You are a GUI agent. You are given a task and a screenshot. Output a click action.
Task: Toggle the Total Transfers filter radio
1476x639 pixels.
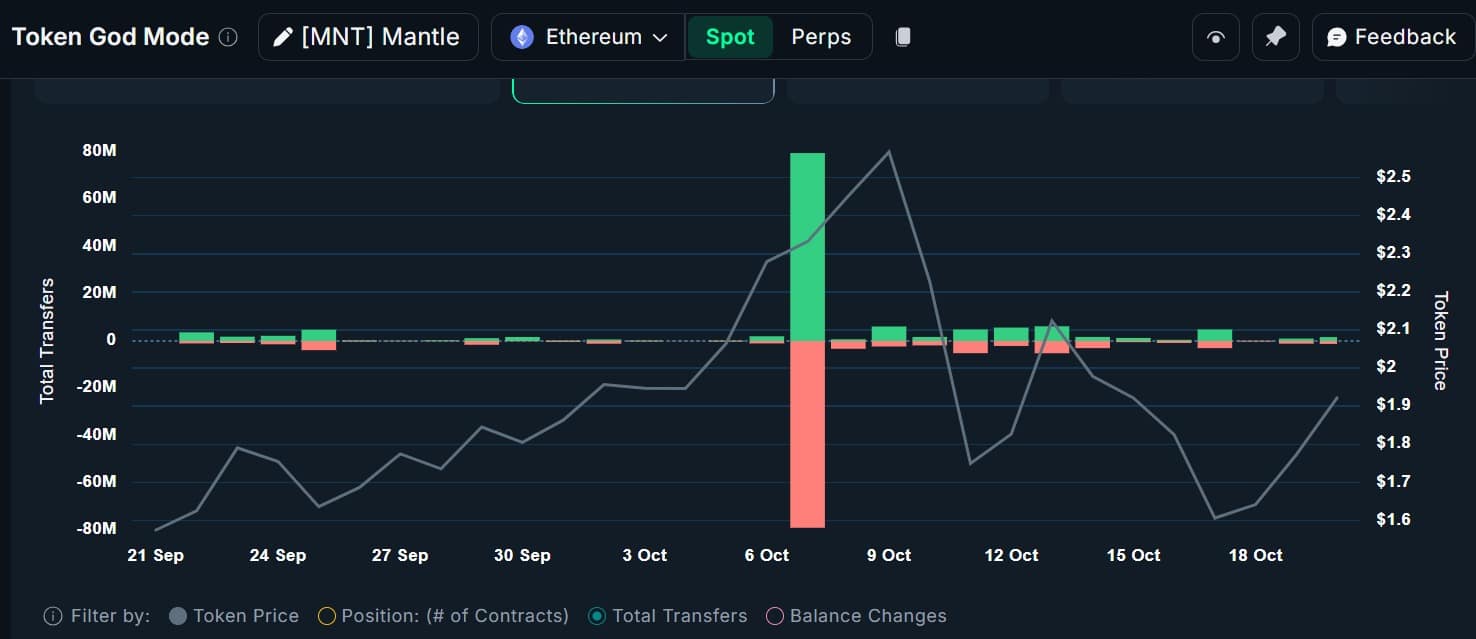pos(597,616)
